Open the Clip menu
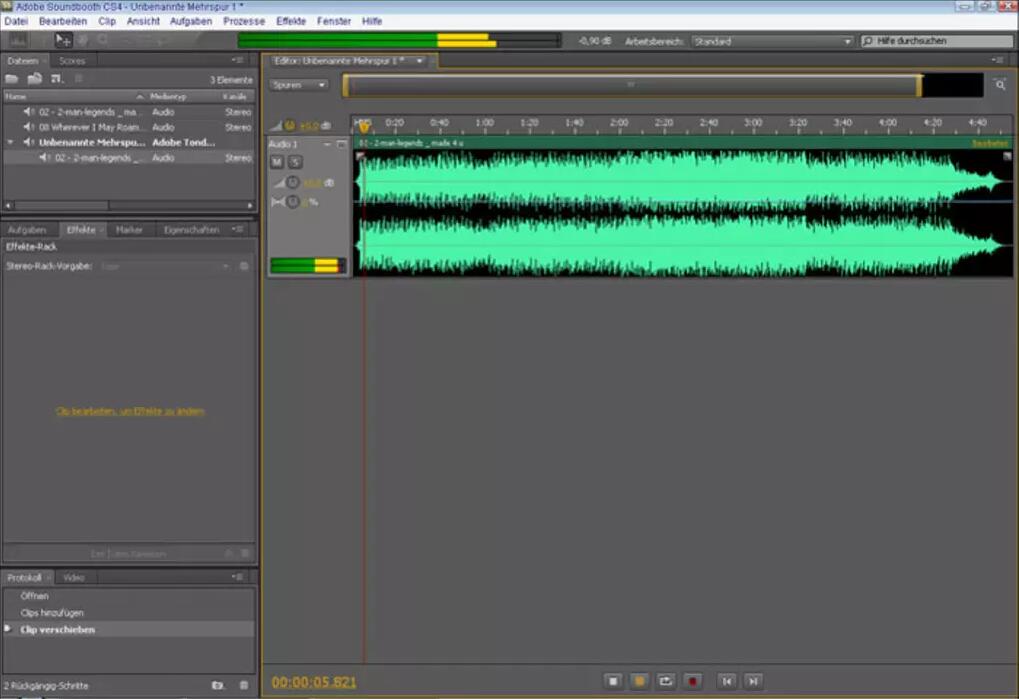The width and height of the screenshot is (1019, 699). (107, 21)
